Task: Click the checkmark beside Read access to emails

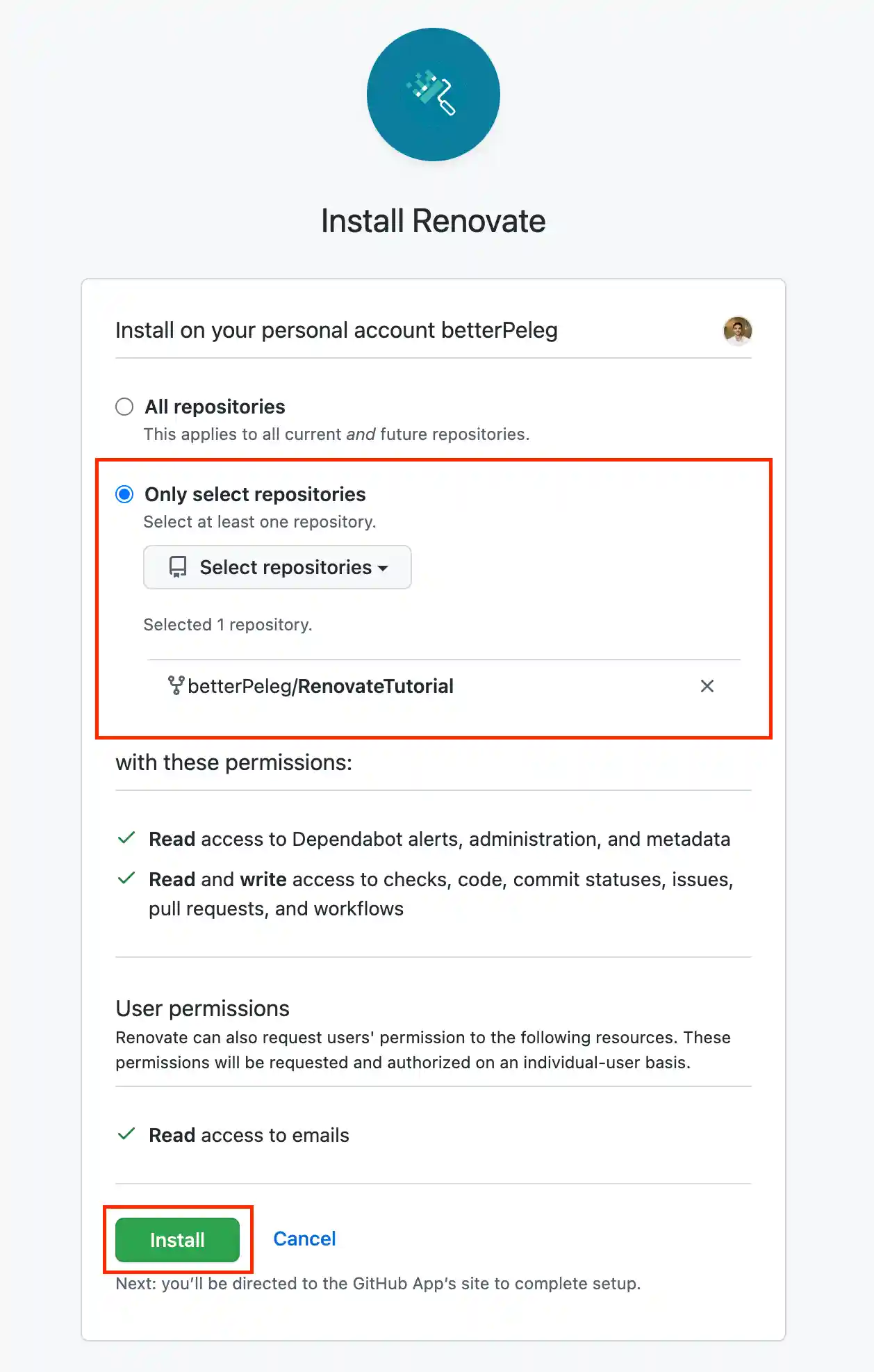Action: coord(126,1134)
